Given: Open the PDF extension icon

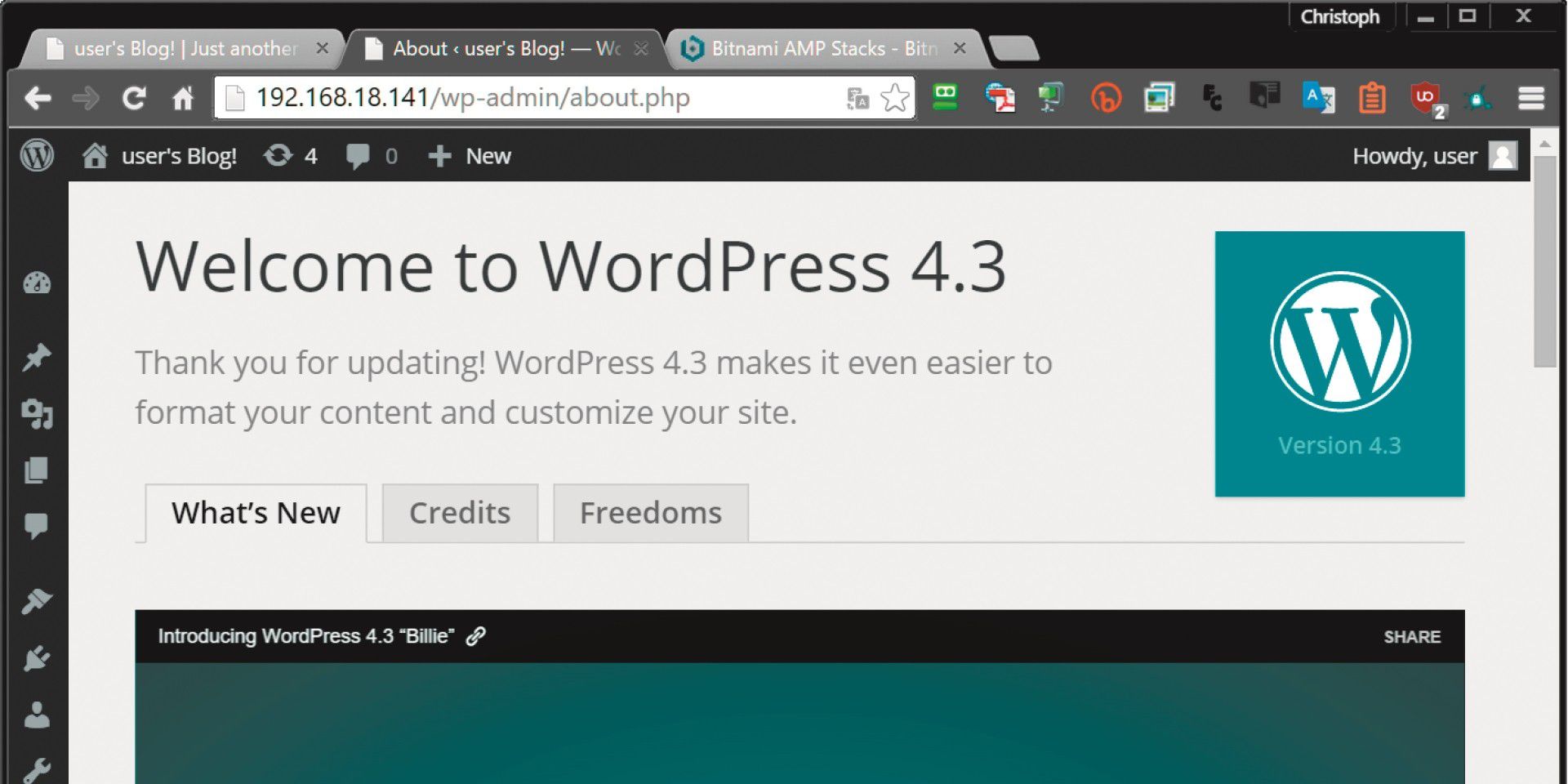Looking at the screenshot, I should [x=1000, y=98].
